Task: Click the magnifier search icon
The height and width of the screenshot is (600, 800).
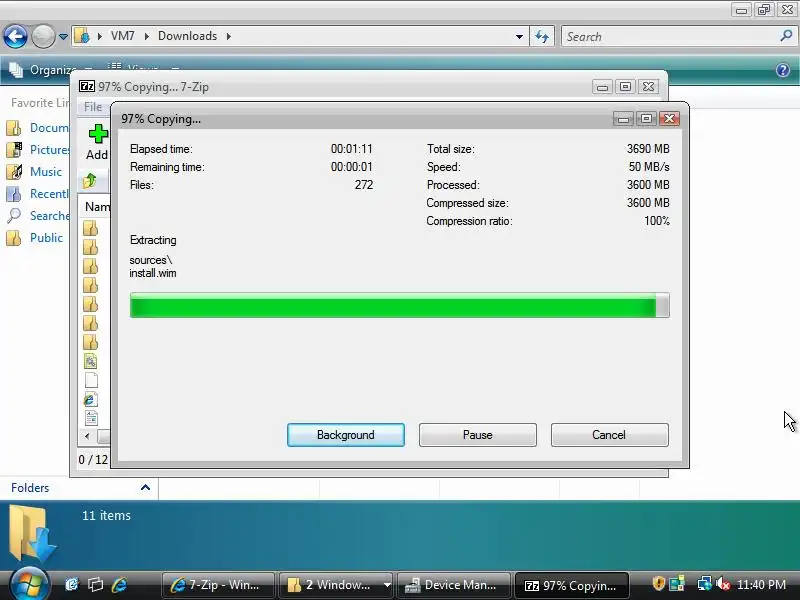Action: click(x=786, y=36)
